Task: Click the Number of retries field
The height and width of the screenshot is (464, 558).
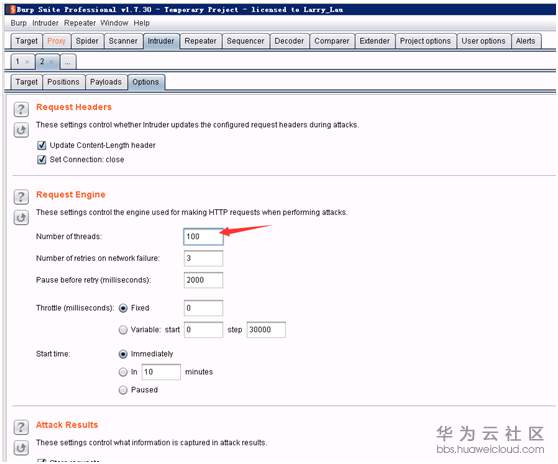Action: pyautogui.click(x=204, y=258)
